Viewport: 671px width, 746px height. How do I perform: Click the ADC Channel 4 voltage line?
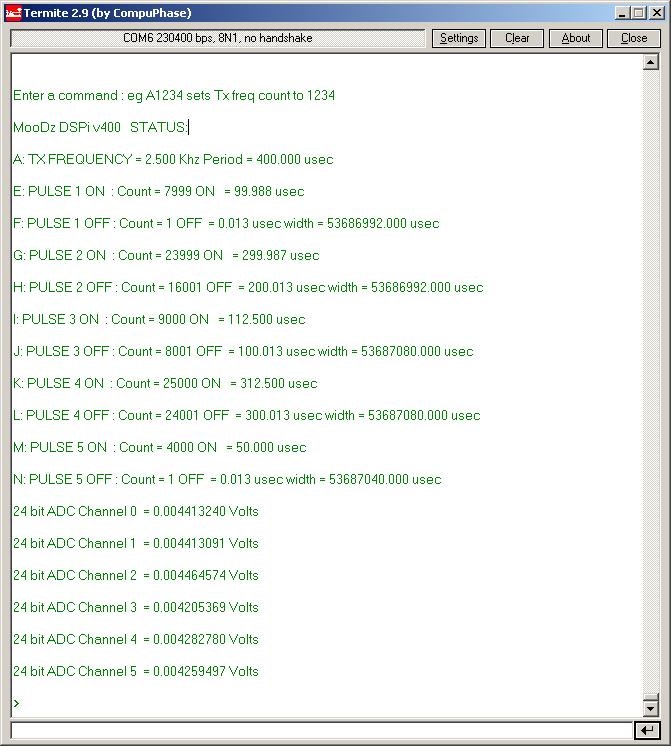[136, 639]
